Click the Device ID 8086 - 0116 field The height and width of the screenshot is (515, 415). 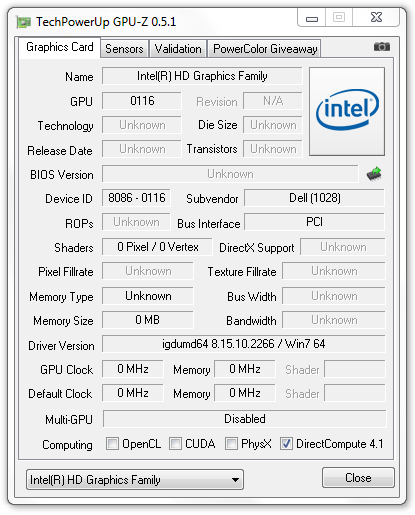click(x=136, y=198)
